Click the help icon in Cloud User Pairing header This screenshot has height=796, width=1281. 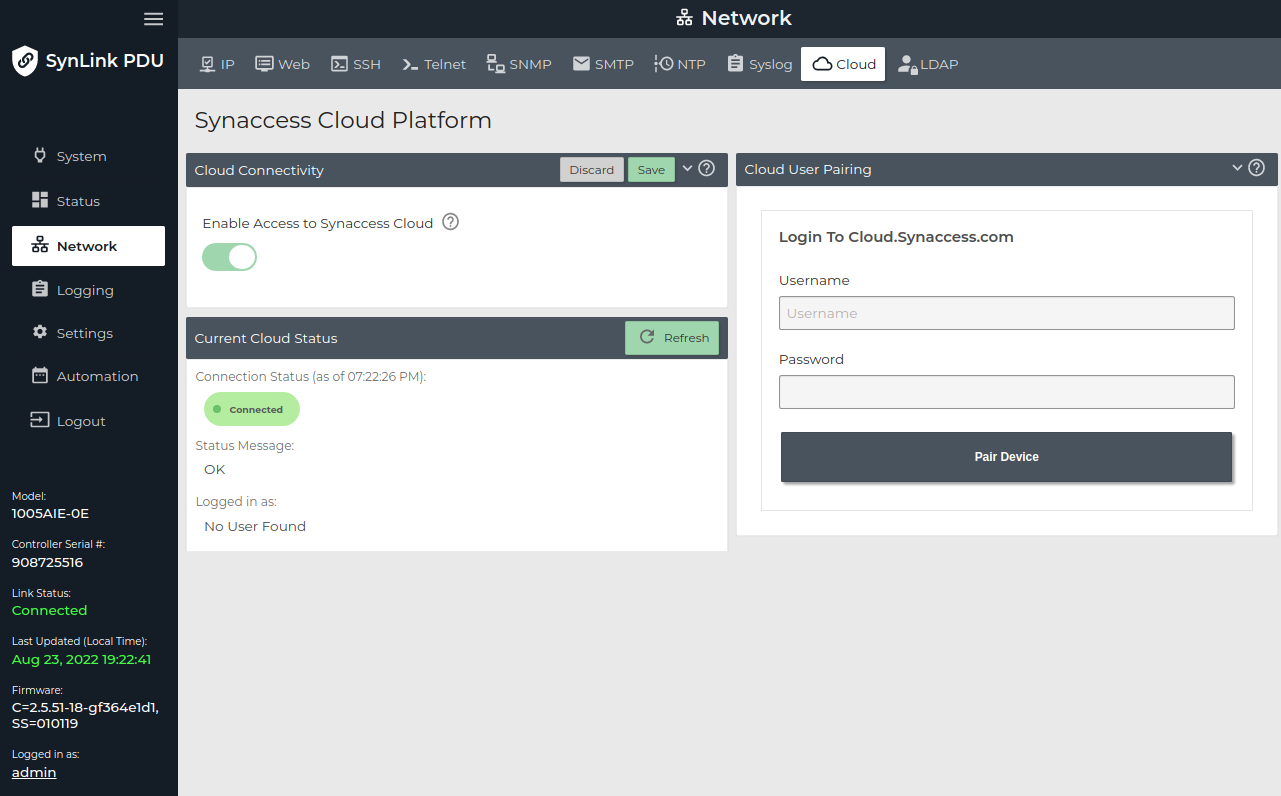point(1257,168)
